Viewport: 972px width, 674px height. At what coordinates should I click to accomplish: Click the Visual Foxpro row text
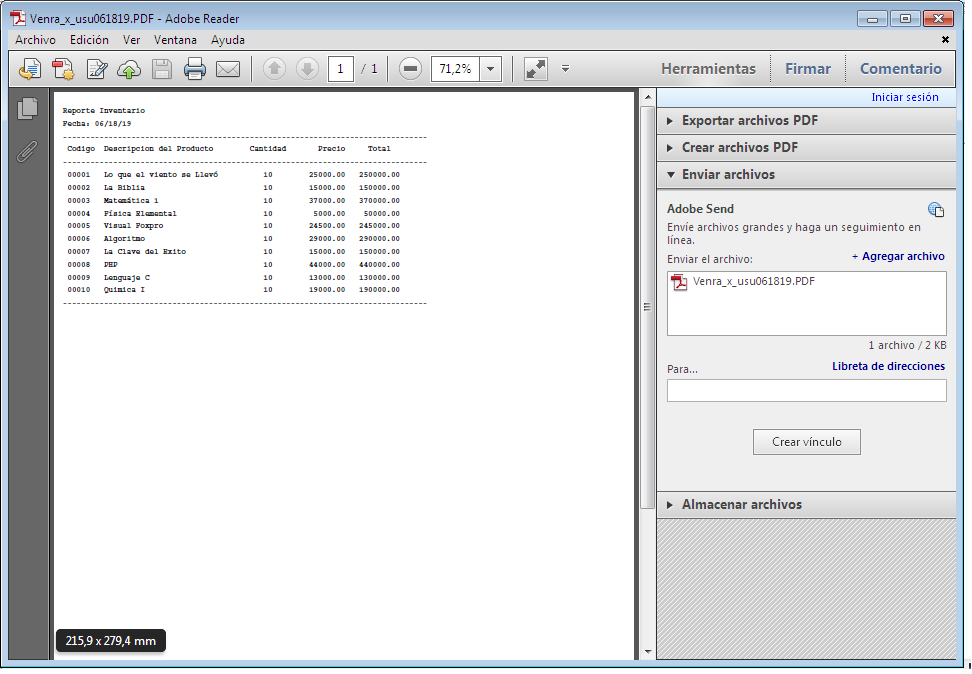pos(133,226)
